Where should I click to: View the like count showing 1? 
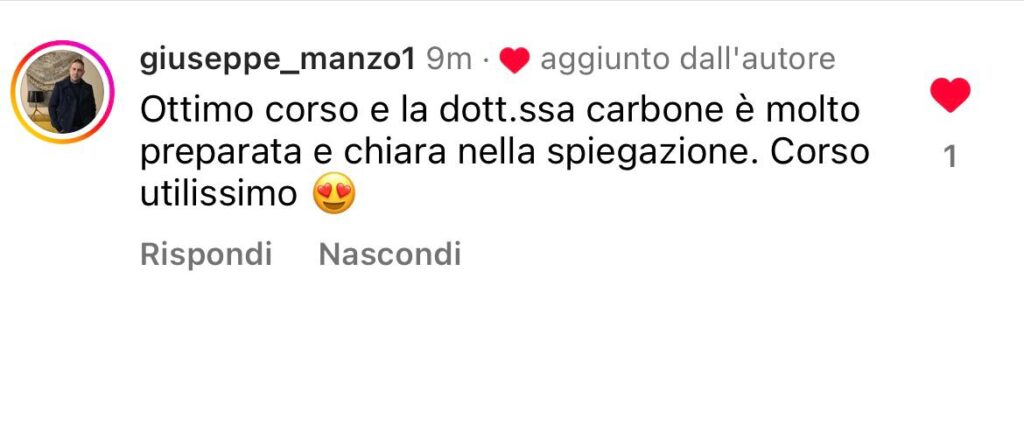[x=951, y=156]
